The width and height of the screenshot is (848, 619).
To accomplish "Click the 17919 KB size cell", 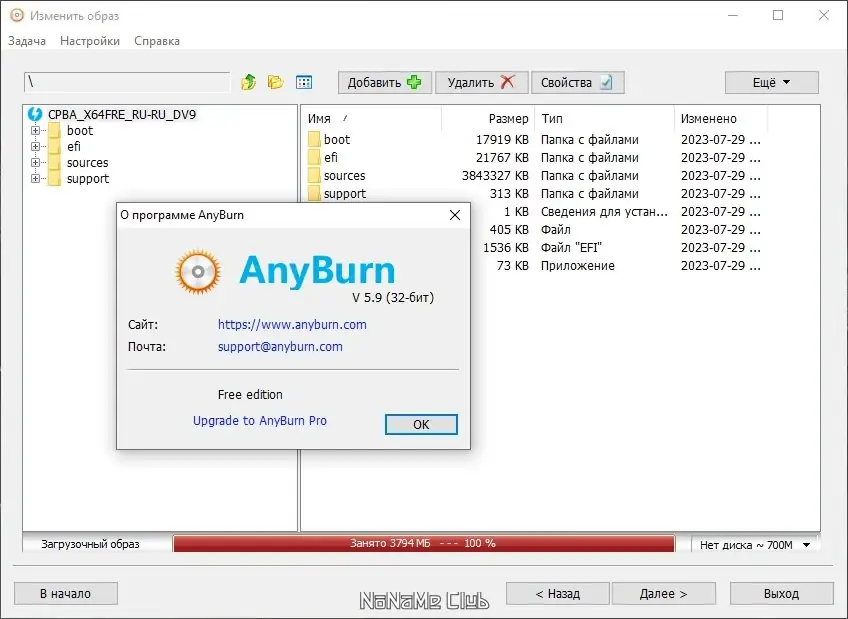I will (502, 139).
